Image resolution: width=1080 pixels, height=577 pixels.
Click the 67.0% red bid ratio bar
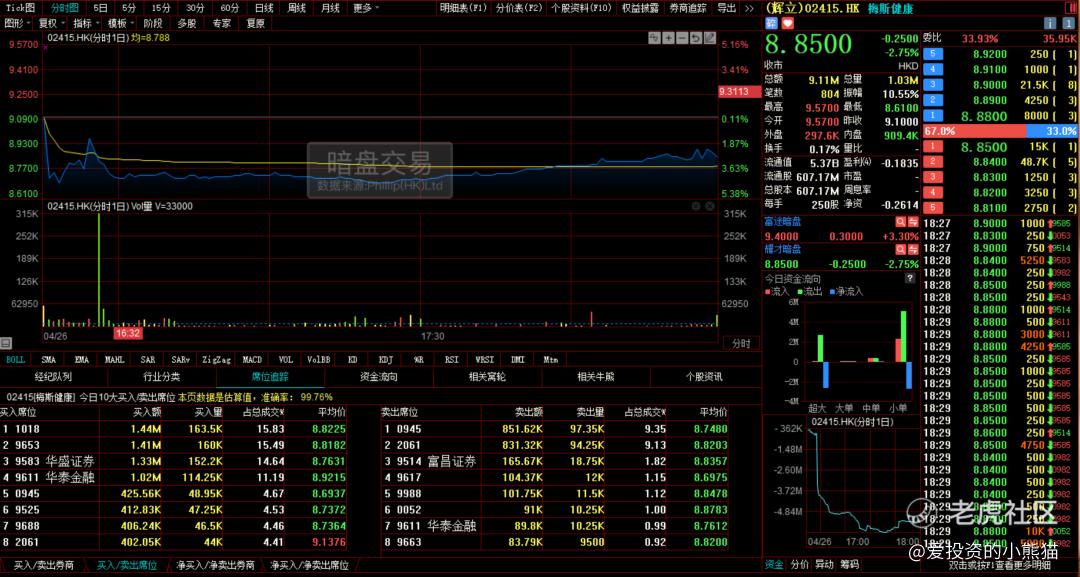pos(974,131)
